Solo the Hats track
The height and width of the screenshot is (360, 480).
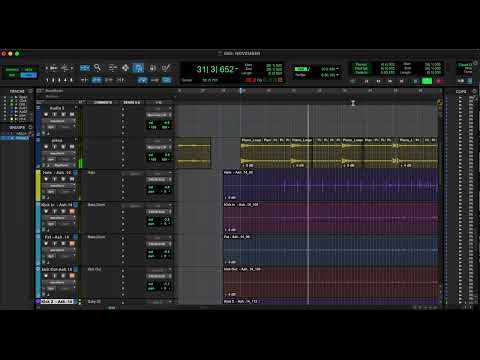click(63, 179)
